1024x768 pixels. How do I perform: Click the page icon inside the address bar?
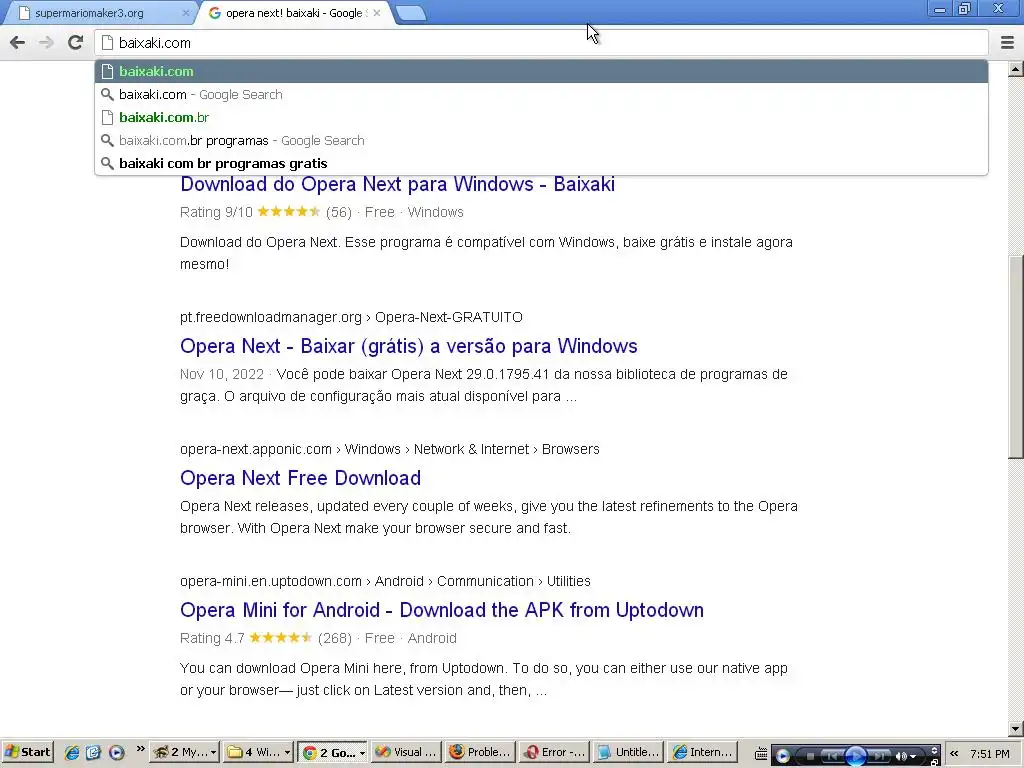(107, 43)
